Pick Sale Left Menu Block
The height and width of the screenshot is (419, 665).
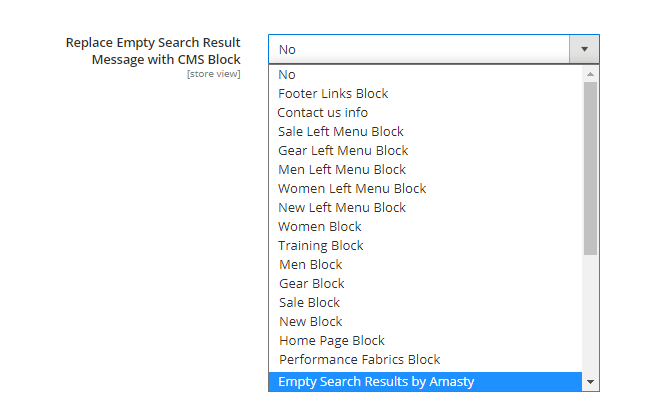(x=341, y=131)
